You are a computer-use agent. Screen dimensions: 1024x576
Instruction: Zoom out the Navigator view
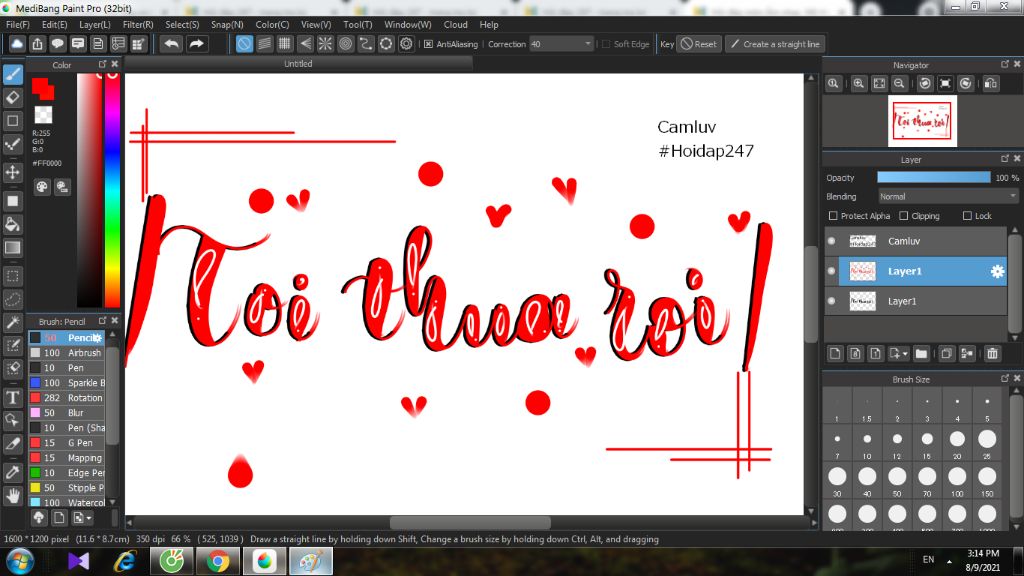899,84
